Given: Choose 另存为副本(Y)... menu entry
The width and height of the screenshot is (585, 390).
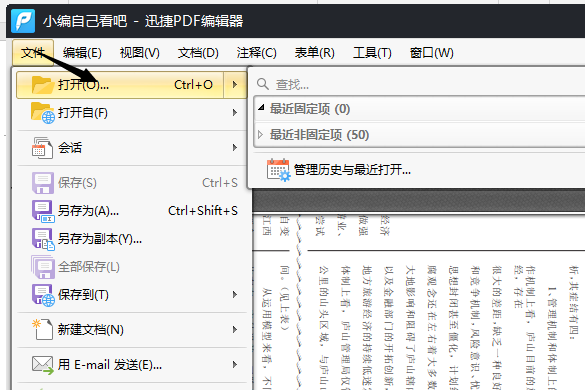Looking at the screenshot, I should point(131,239).
